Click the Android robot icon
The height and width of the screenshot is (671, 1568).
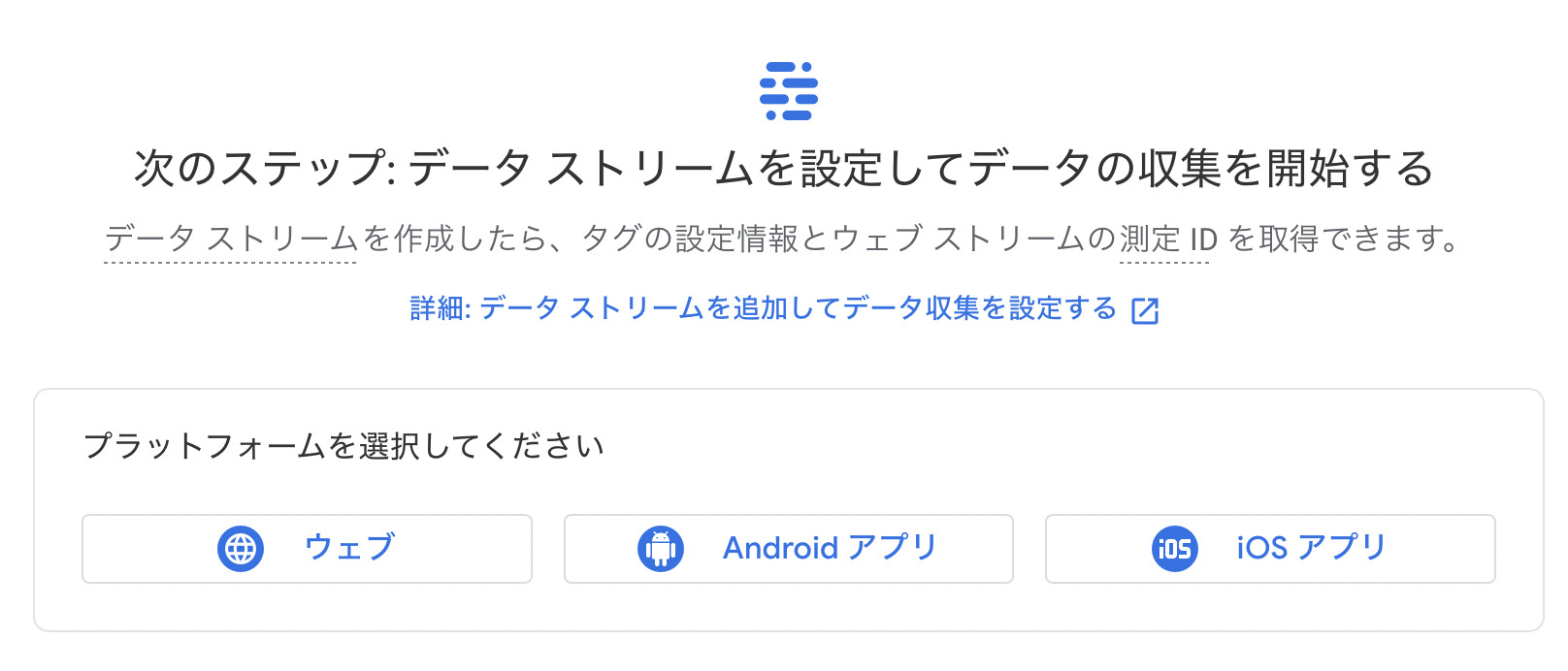point(661,549)
